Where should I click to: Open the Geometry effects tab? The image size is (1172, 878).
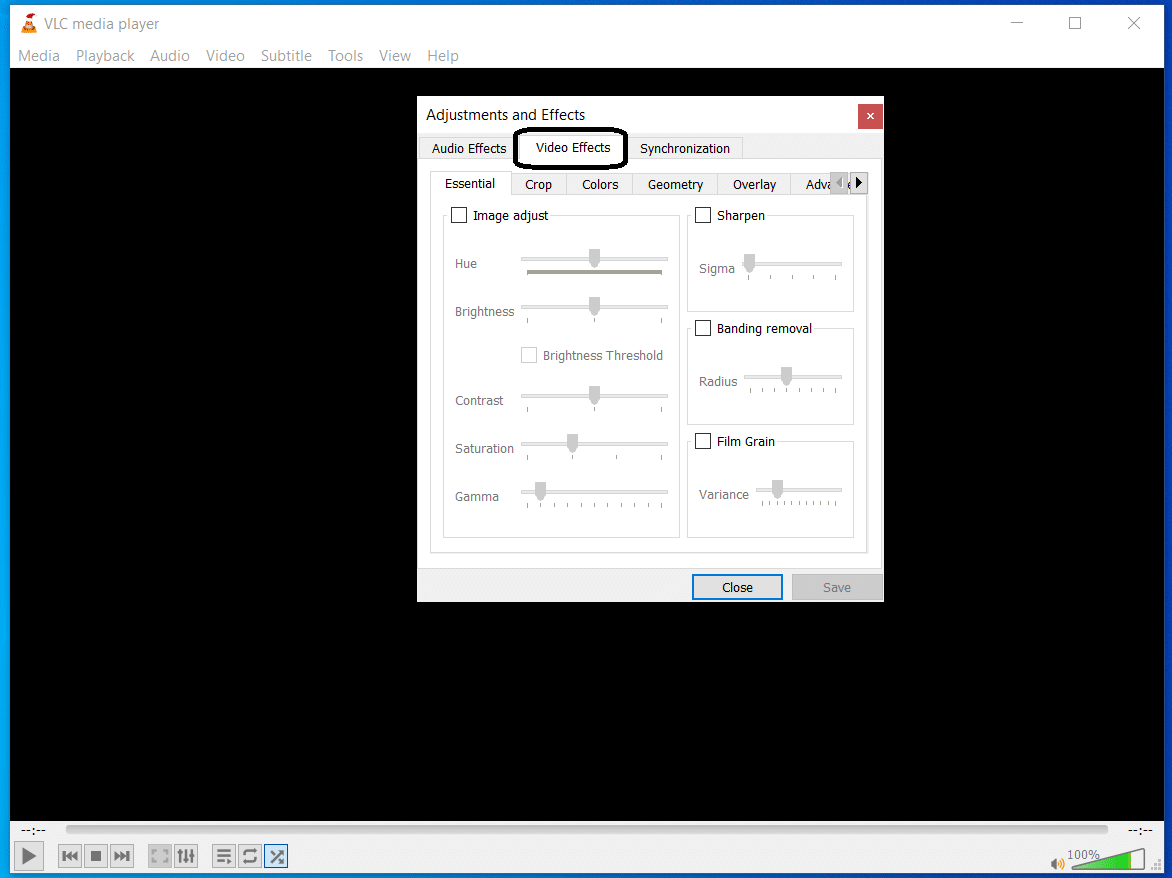tap(674, 184)
